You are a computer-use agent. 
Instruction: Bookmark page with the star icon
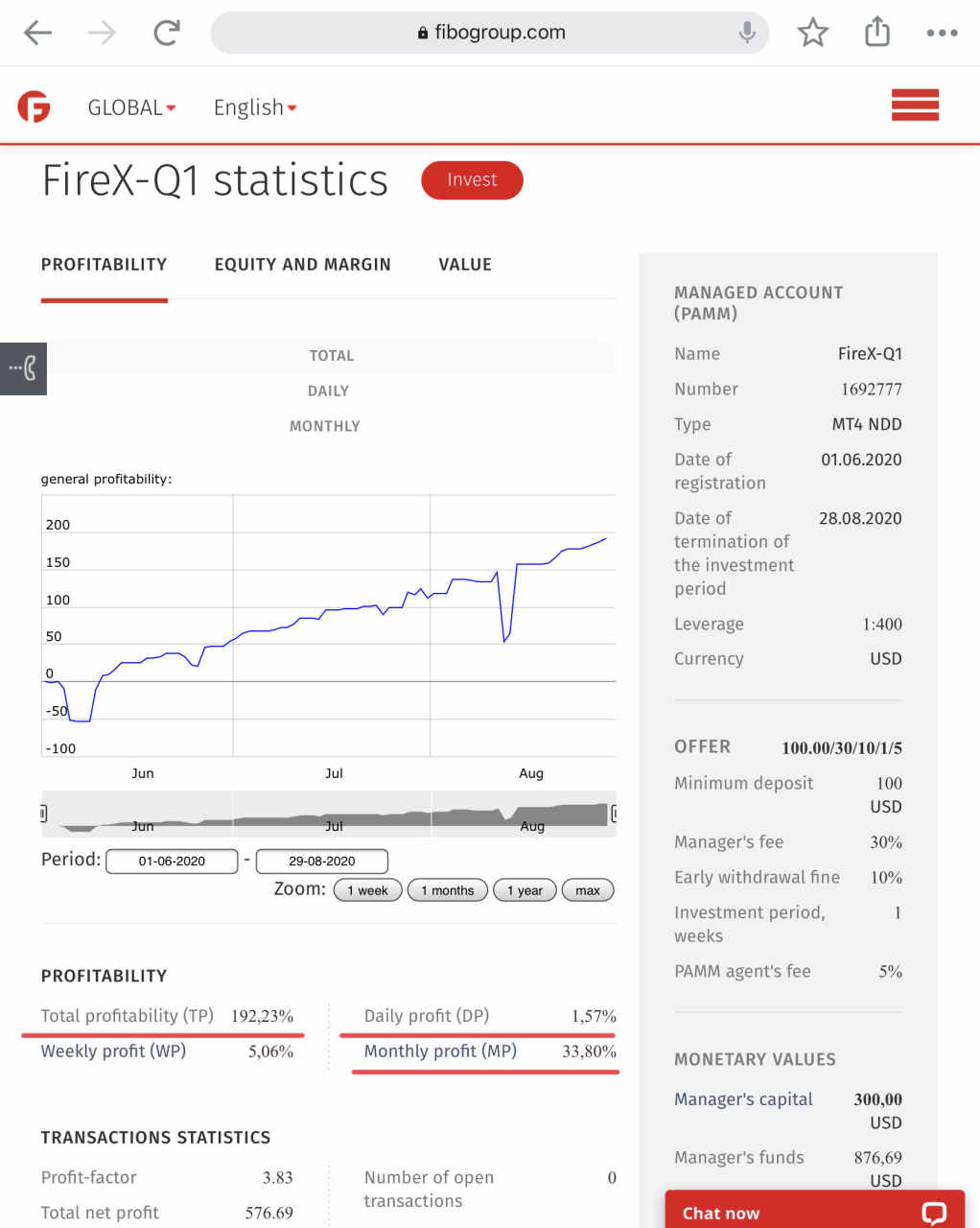click(x=812, y=33)
